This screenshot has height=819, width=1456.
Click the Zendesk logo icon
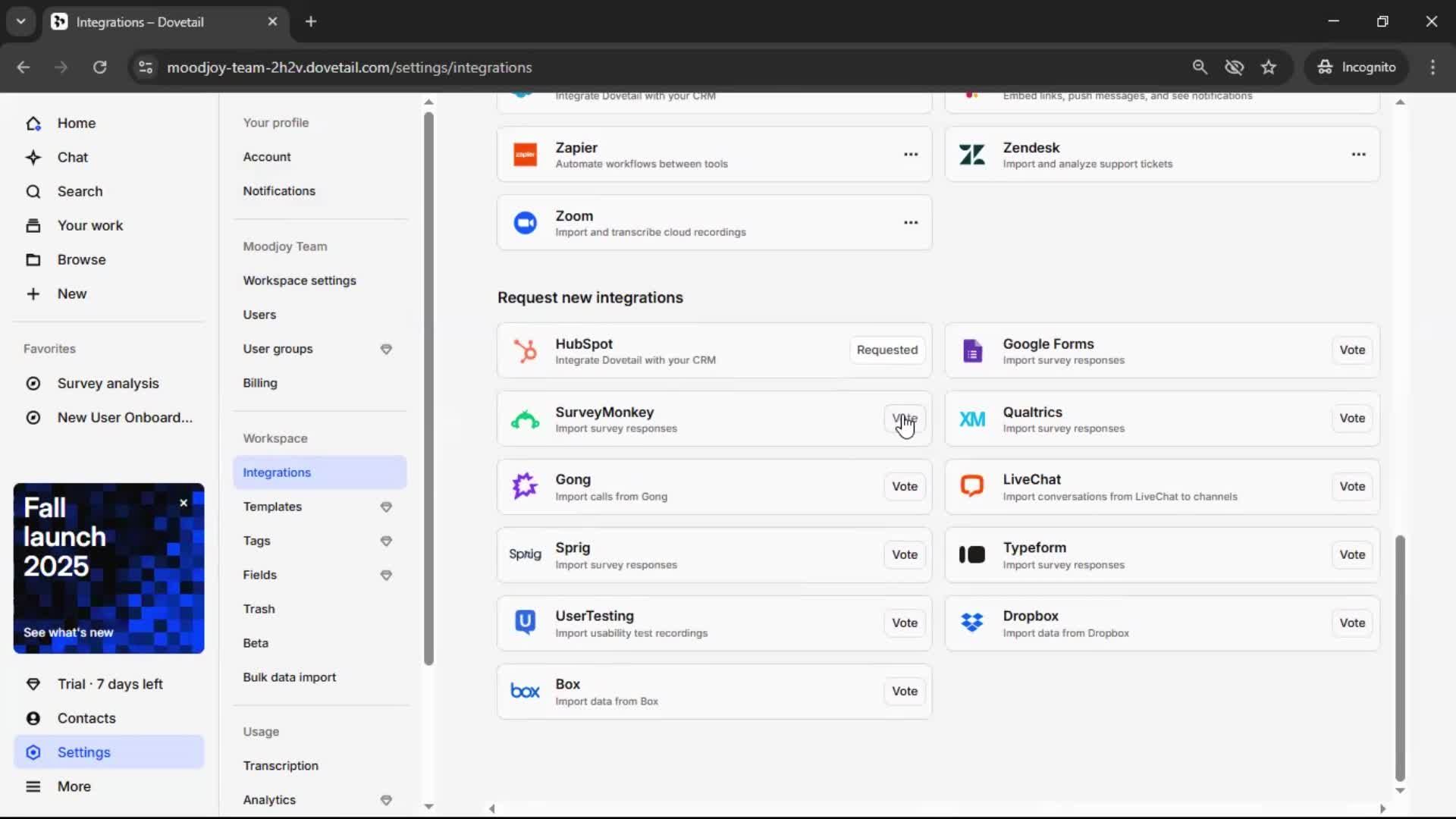point(972,155)
